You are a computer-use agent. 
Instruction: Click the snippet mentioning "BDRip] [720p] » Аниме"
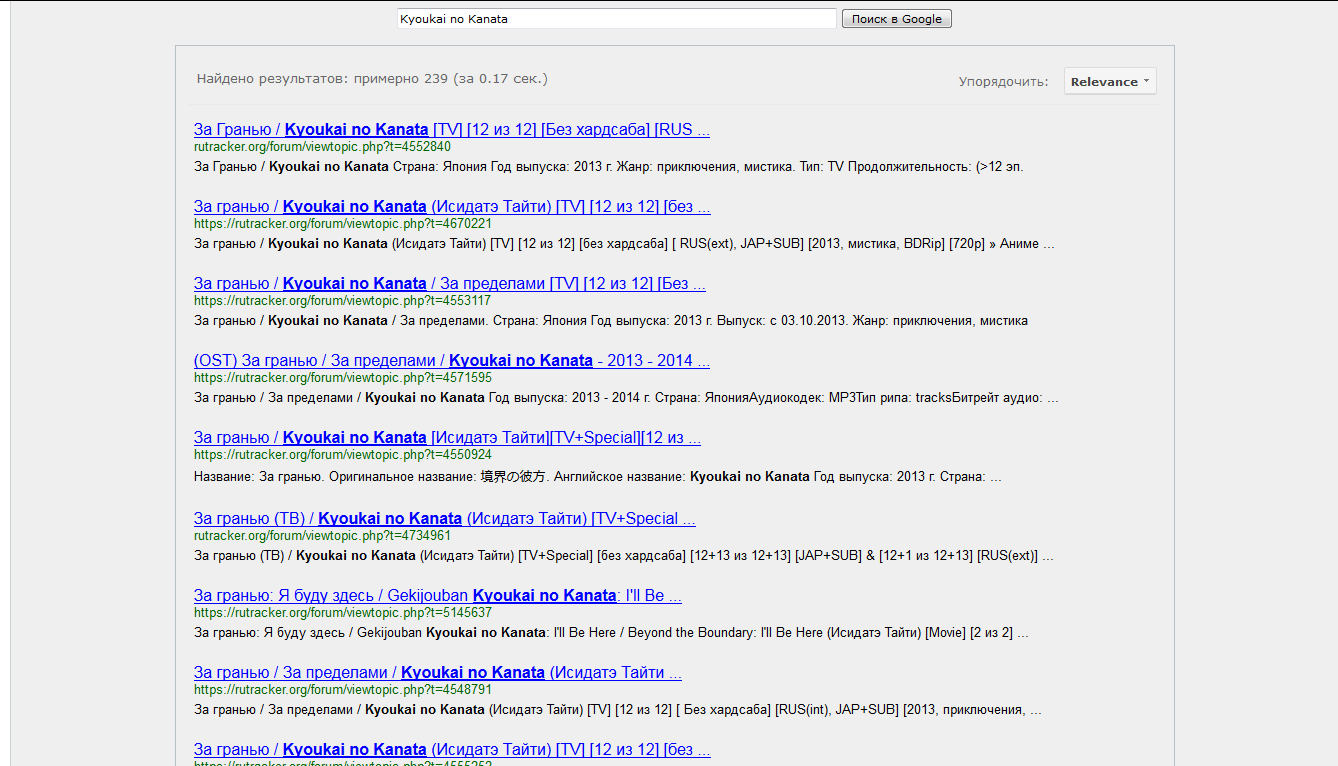[624, 244]
